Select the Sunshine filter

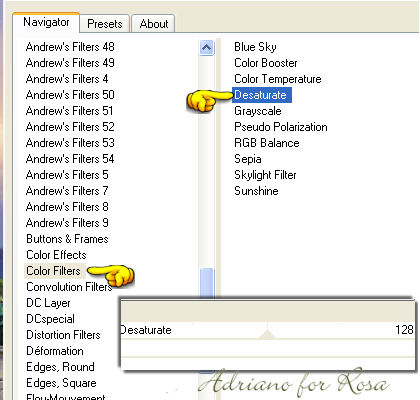(256, 191)
